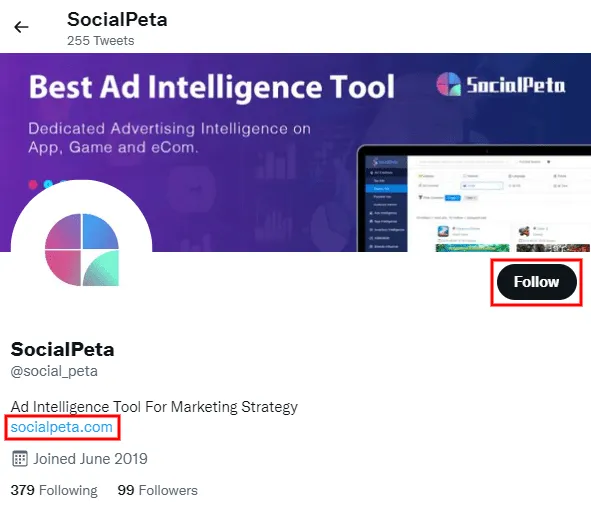Click the laptop screenshot in banner

tap(474, 198)
